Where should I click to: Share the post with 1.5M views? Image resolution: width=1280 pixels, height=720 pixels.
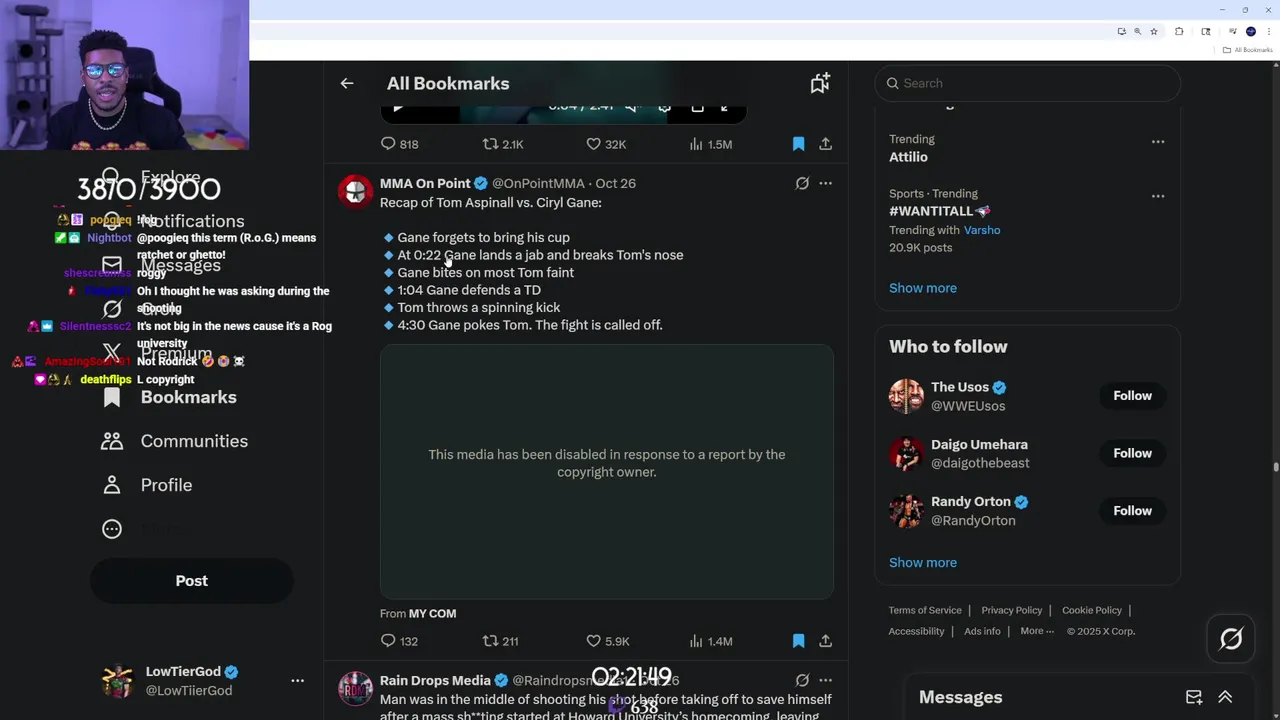(x=825, y=144)
